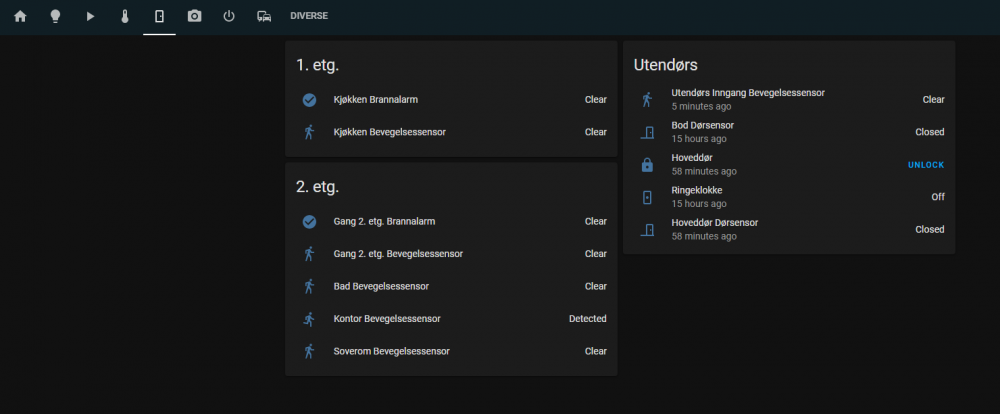Screen dimensions: 1000x414
Task: Click the Hoveddør Dørsensor door icon
Action: click(x=647, y=230)
